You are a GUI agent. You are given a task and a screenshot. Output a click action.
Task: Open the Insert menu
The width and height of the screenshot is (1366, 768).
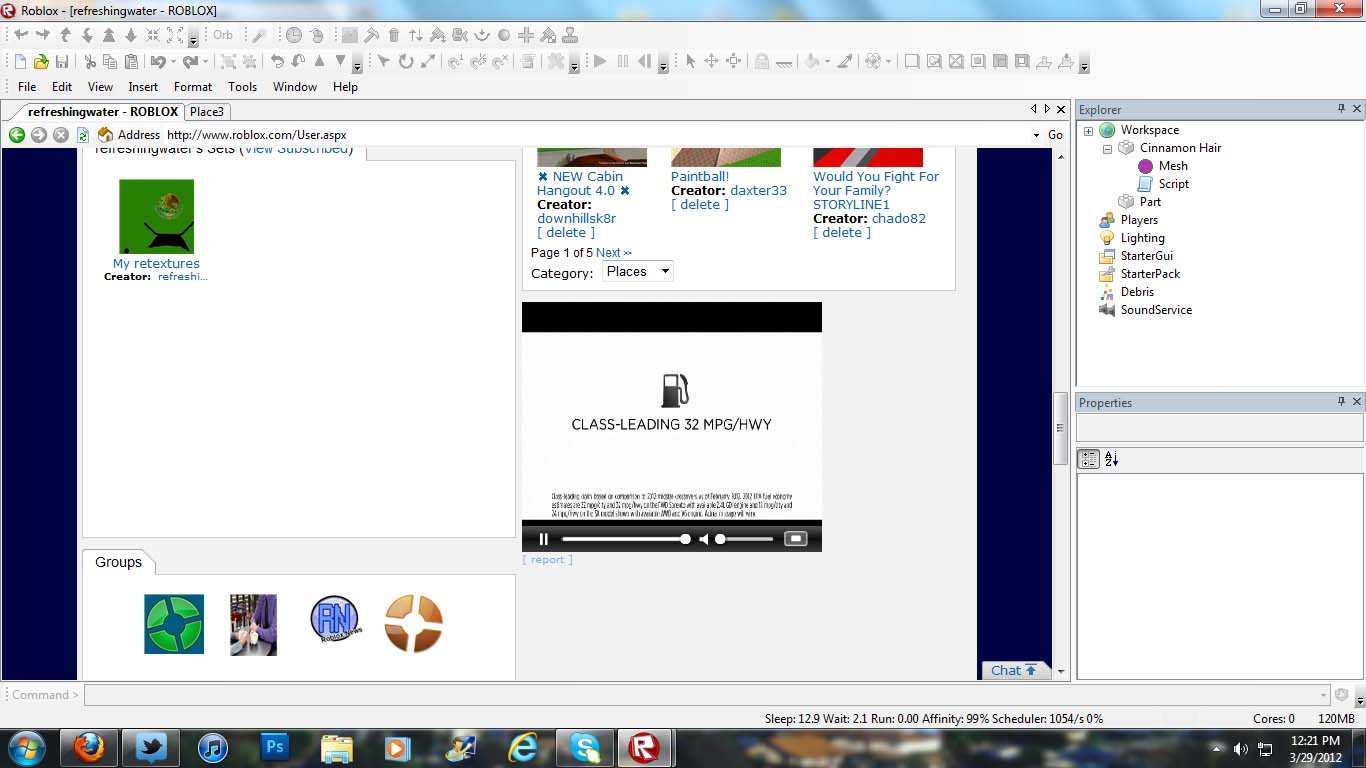click(143, 87)
